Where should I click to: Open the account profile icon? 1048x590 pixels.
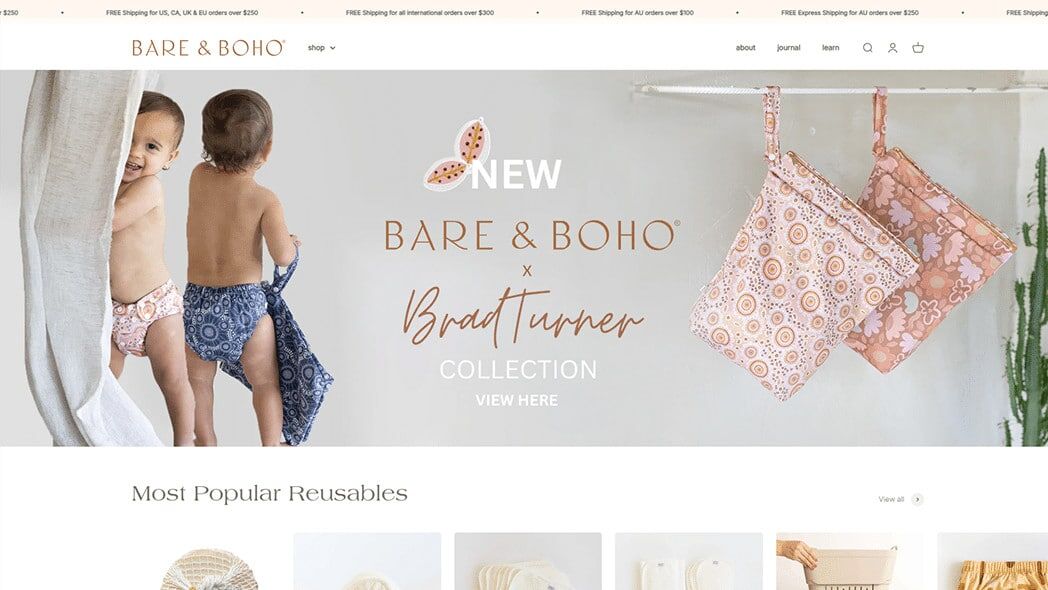coord(892,48)
